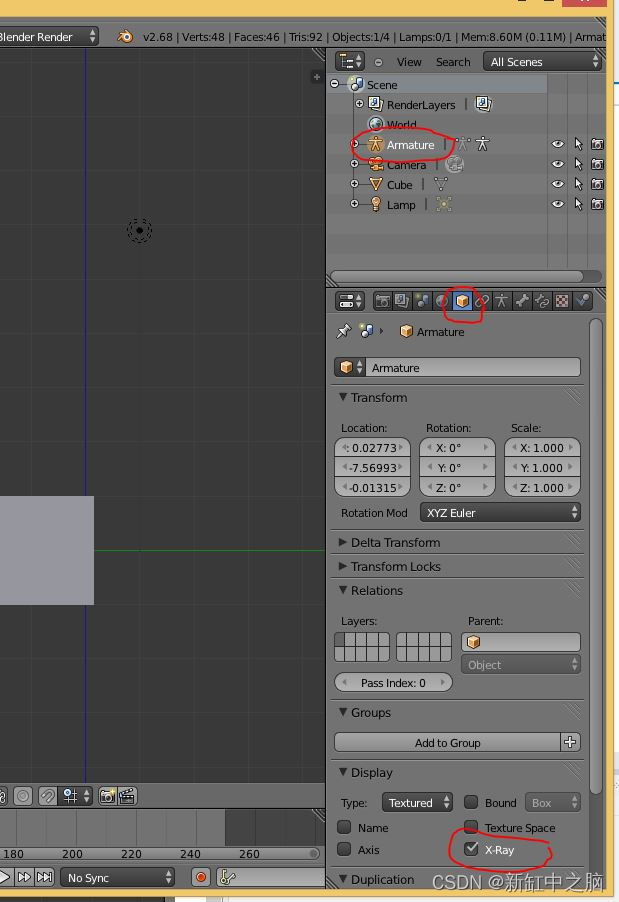Toggle the snap magnet icon
This screenshot has width=619, height=902.
pos(47,796)
